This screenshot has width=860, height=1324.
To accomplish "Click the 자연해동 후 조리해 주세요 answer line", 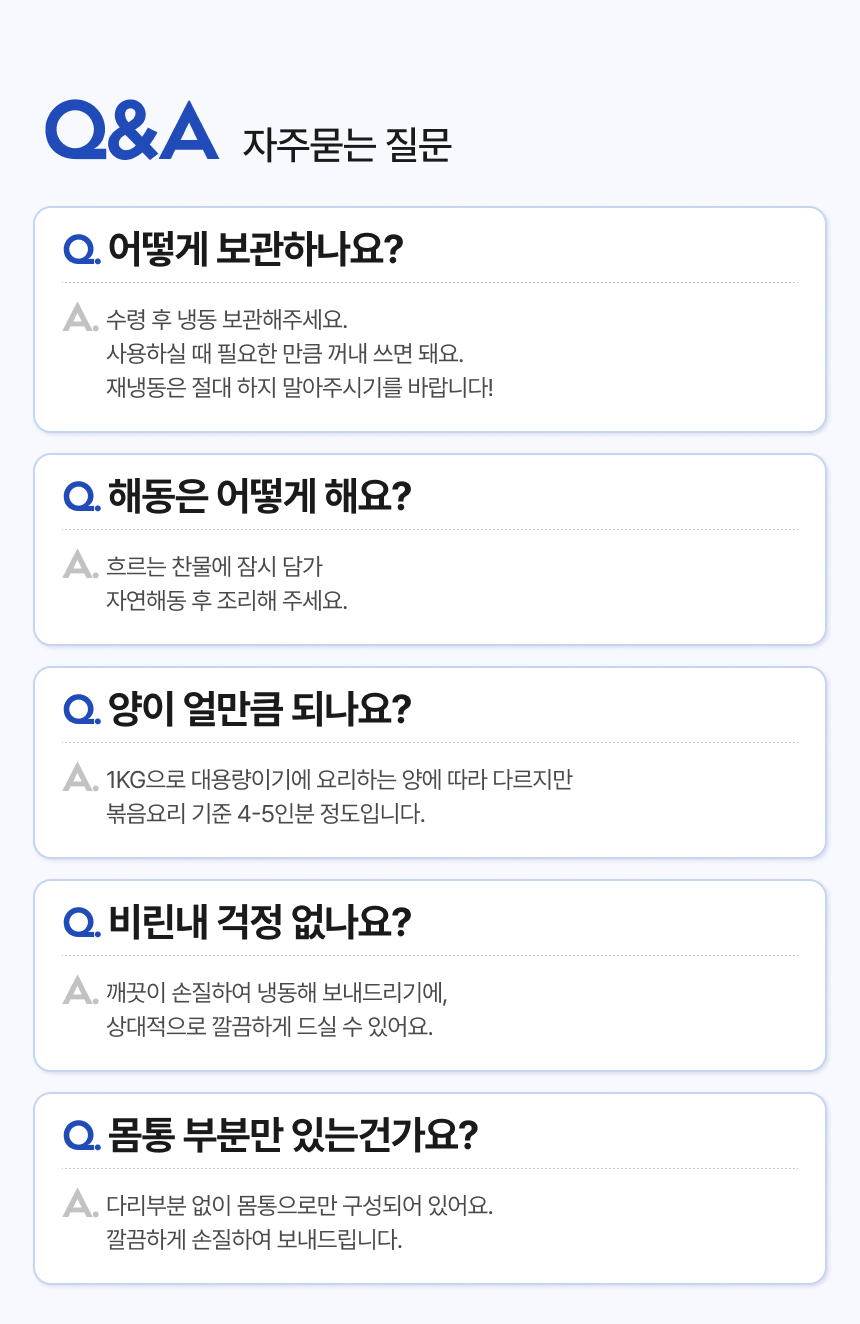I will coord(226,601).
